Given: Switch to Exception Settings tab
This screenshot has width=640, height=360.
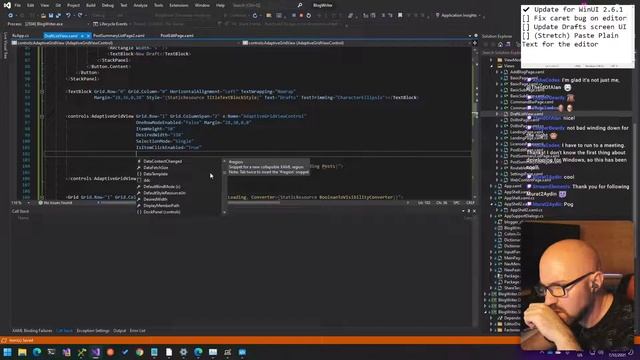Looking at the screenshot, I should click(x=93, y=331).
